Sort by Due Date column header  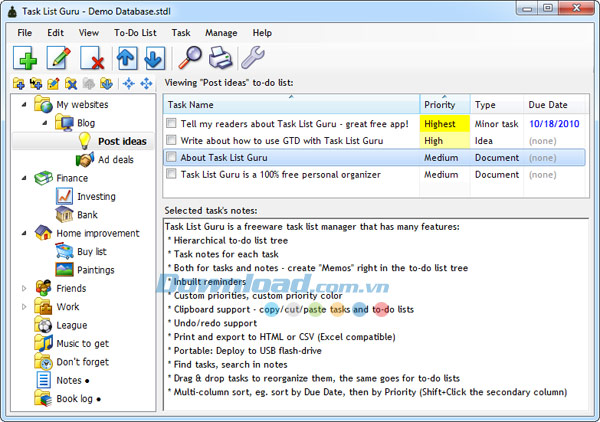click(554, 104)
